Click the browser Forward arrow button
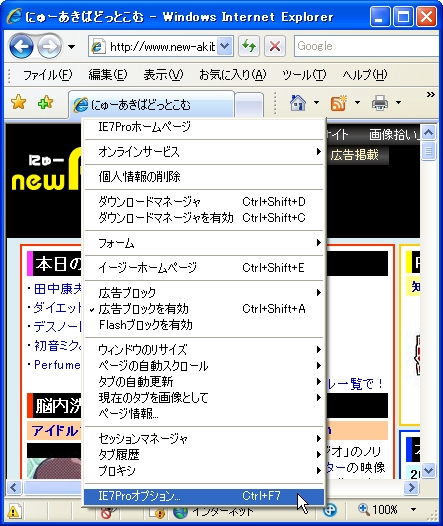 pos(49,46)
